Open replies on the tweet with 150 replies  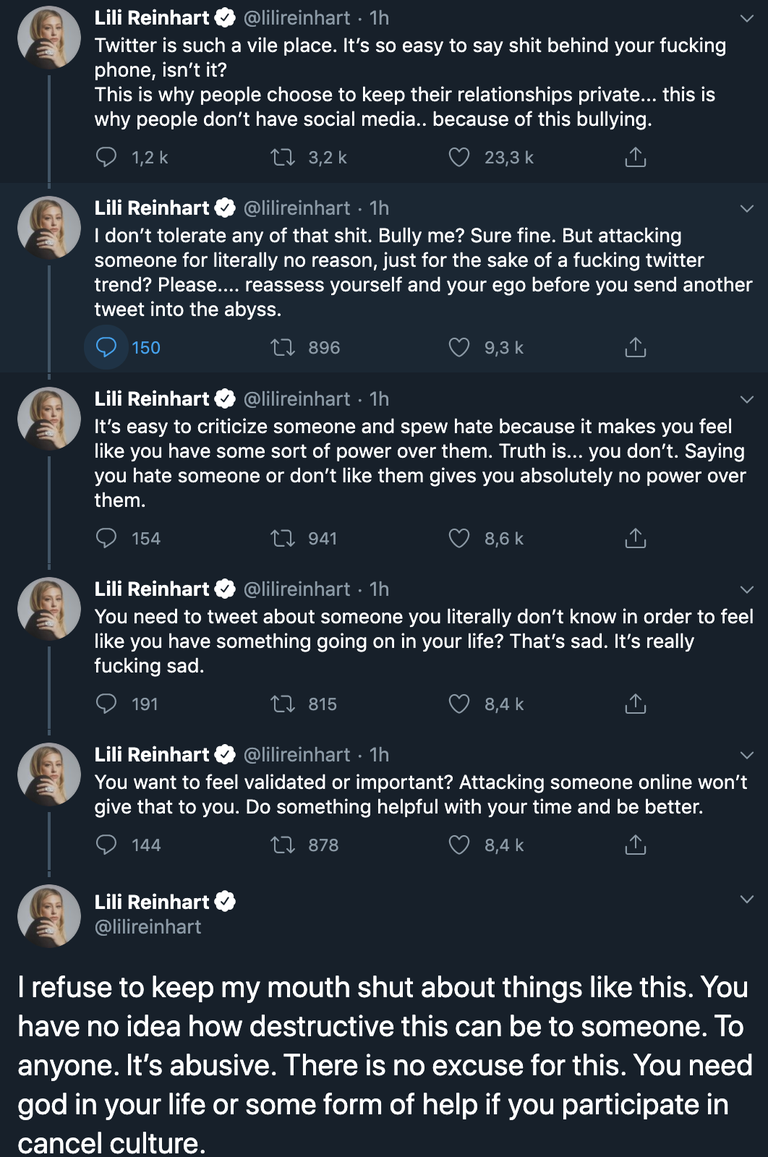[106, 347]
